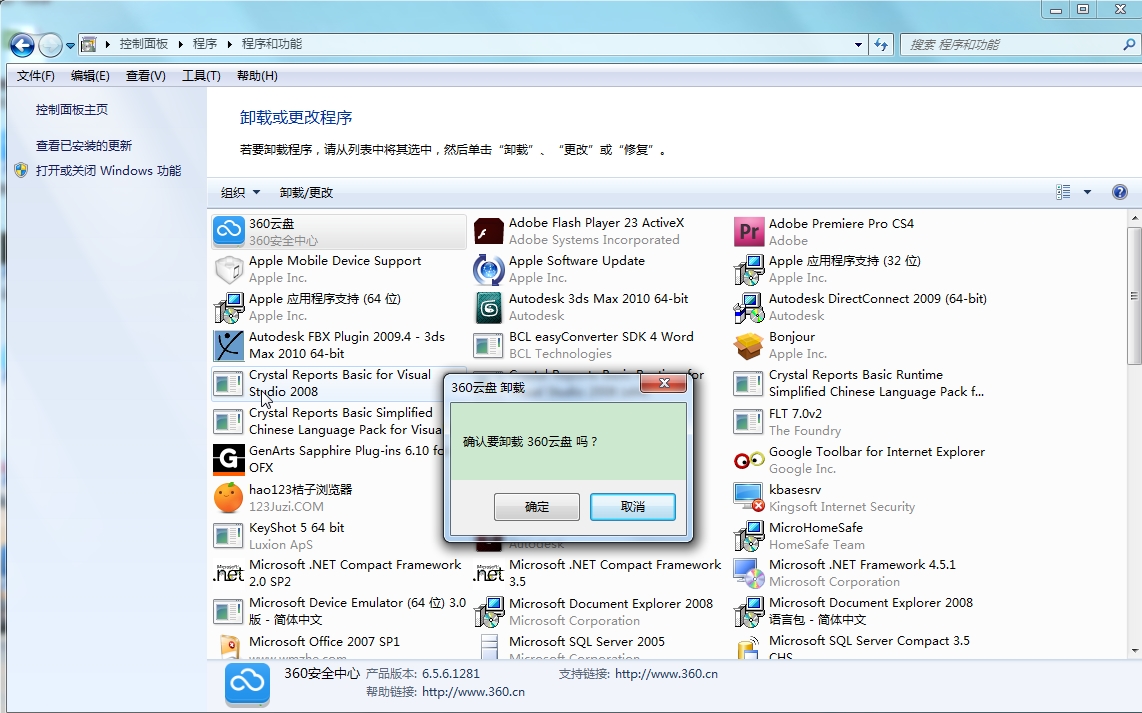
Task: Select Crystal Reports Basic Simplified Chinese Language Pack
Action: tap(328, 421)
